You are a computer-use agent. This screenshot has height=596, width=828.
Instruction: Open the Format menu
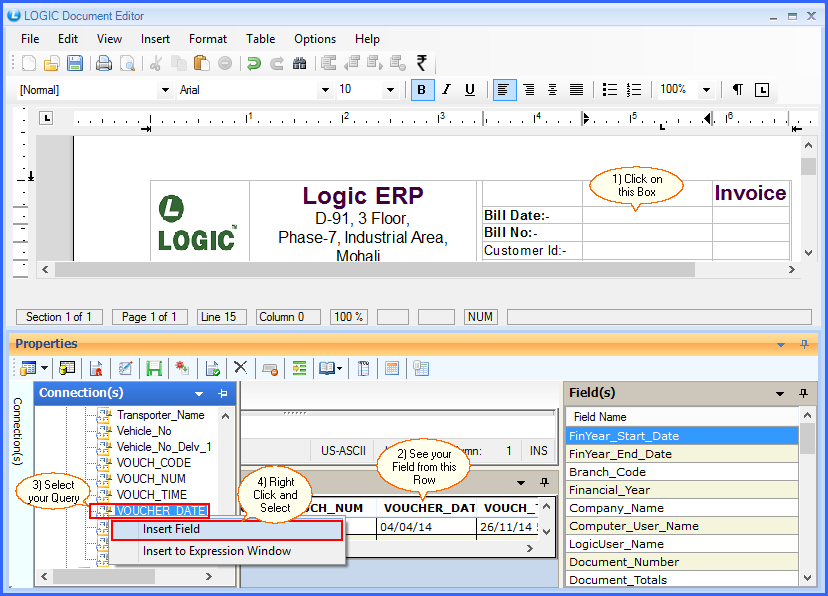(x=208, y=39)
